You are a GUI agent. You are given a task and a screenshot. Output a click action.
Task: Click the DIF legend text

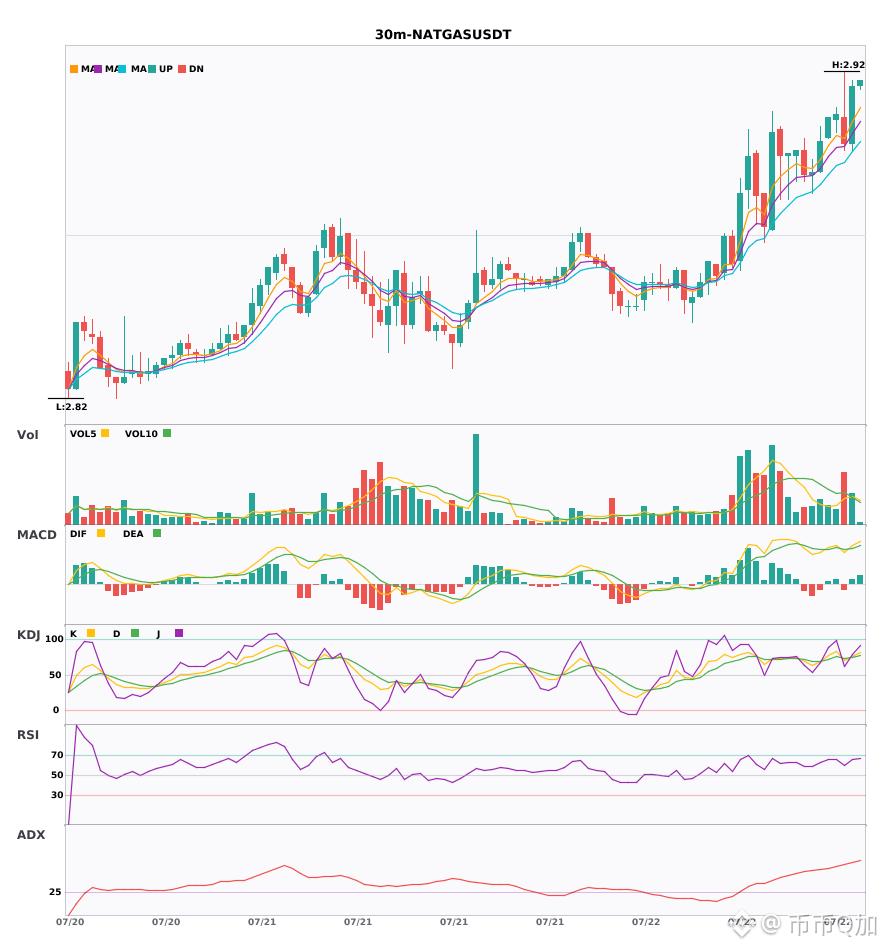(78, 534)
